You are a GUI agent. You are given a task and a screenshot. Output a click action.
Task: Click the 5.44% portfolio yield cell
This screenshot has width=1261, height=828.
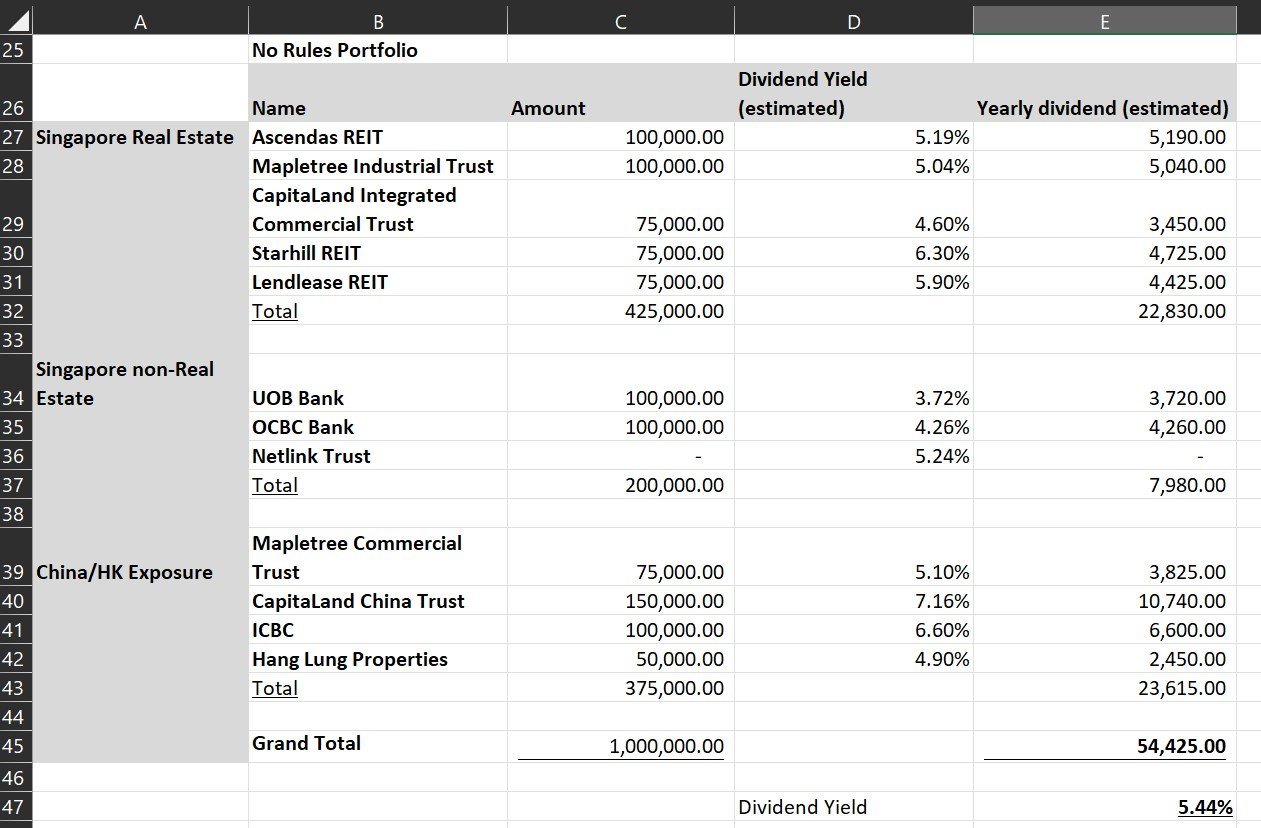(x=1105, y=807)
